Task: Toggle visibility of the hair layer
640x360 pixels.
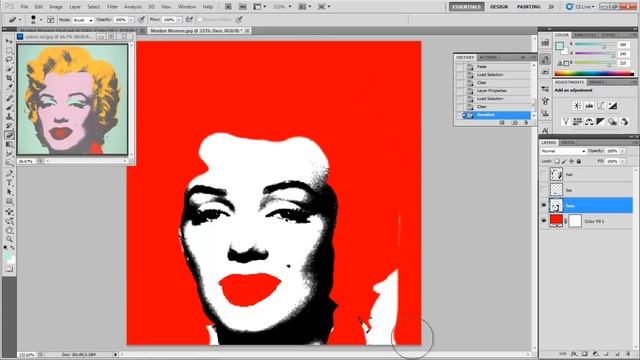Action: click(544, 174)
